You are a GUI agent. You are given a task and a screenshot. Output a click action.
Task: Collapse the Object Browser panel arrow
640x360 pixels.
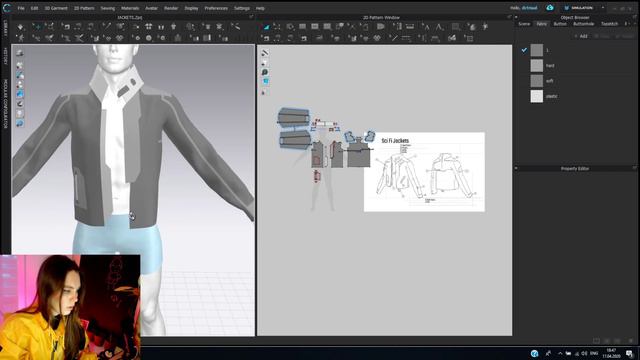(x=516, y=18)
